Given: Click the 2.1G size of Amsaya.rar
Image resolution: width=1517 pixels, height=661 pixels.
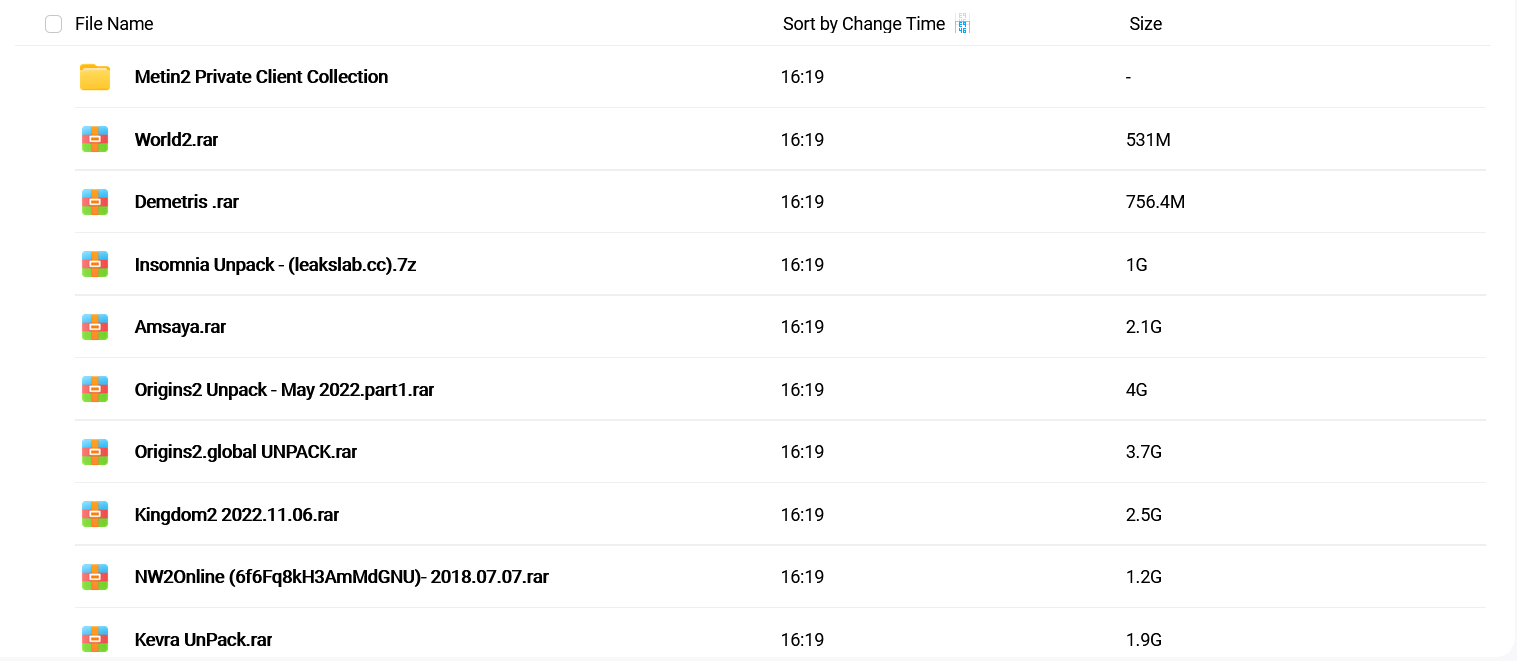Looking at the screenshot, I should [x=1143, y=327].
